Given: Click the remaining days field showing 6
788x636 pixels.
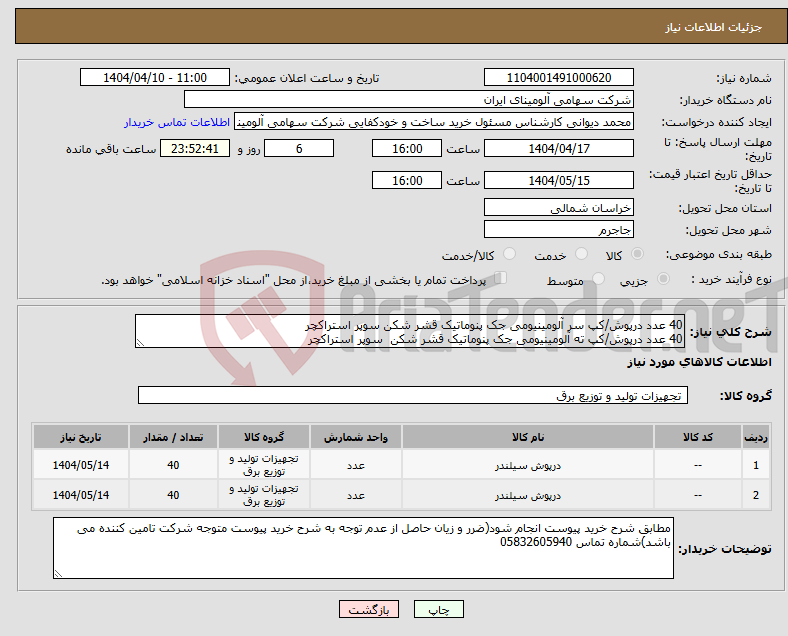Looking at the screenshot, I should pos(299,148).
